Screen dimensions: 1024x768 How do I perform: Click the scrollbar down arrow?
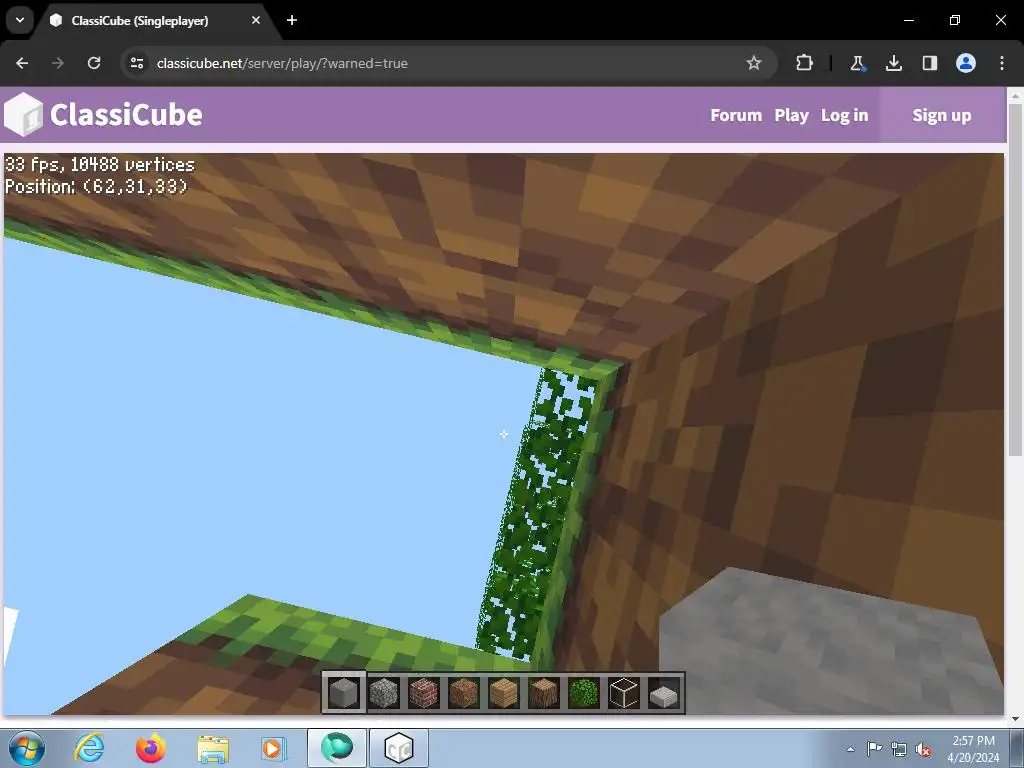tap(1015, 719)
